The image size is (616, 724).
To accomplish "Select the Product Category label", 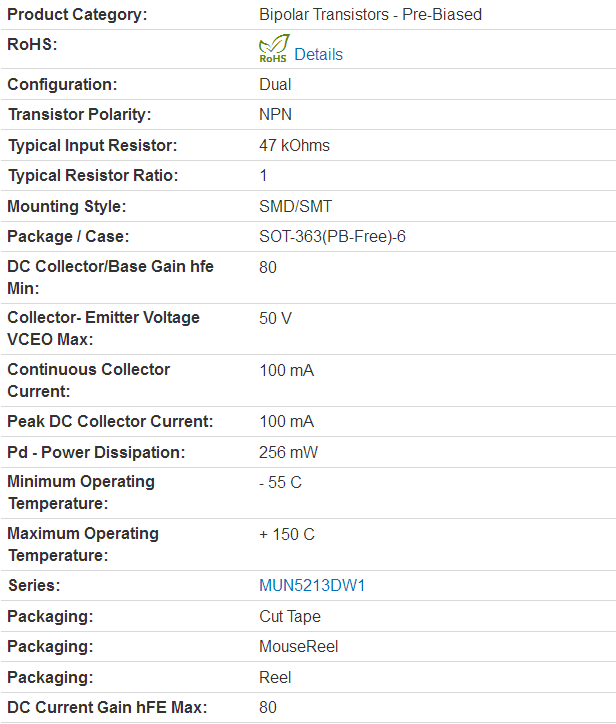I will [x=77, y=14].
